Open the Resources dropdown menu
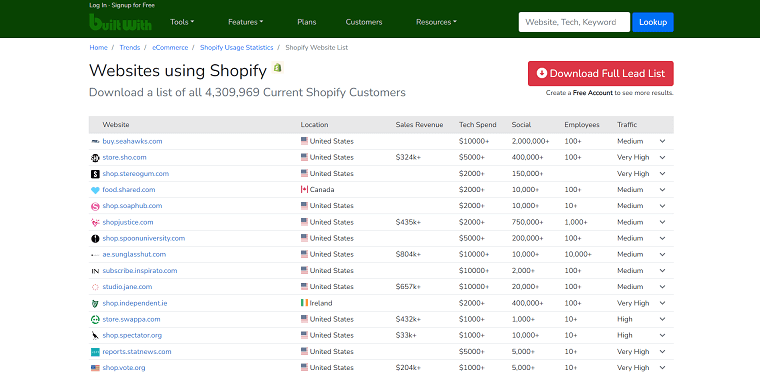Screen dimensions: 760x372 pyautogui.click(x=436, y=22)
